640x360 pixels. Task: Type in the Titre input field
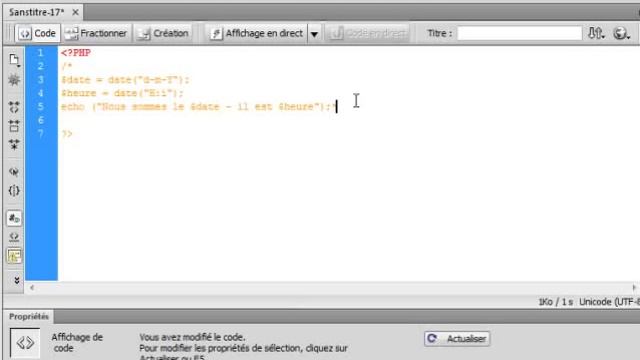[x=519, y=33]
